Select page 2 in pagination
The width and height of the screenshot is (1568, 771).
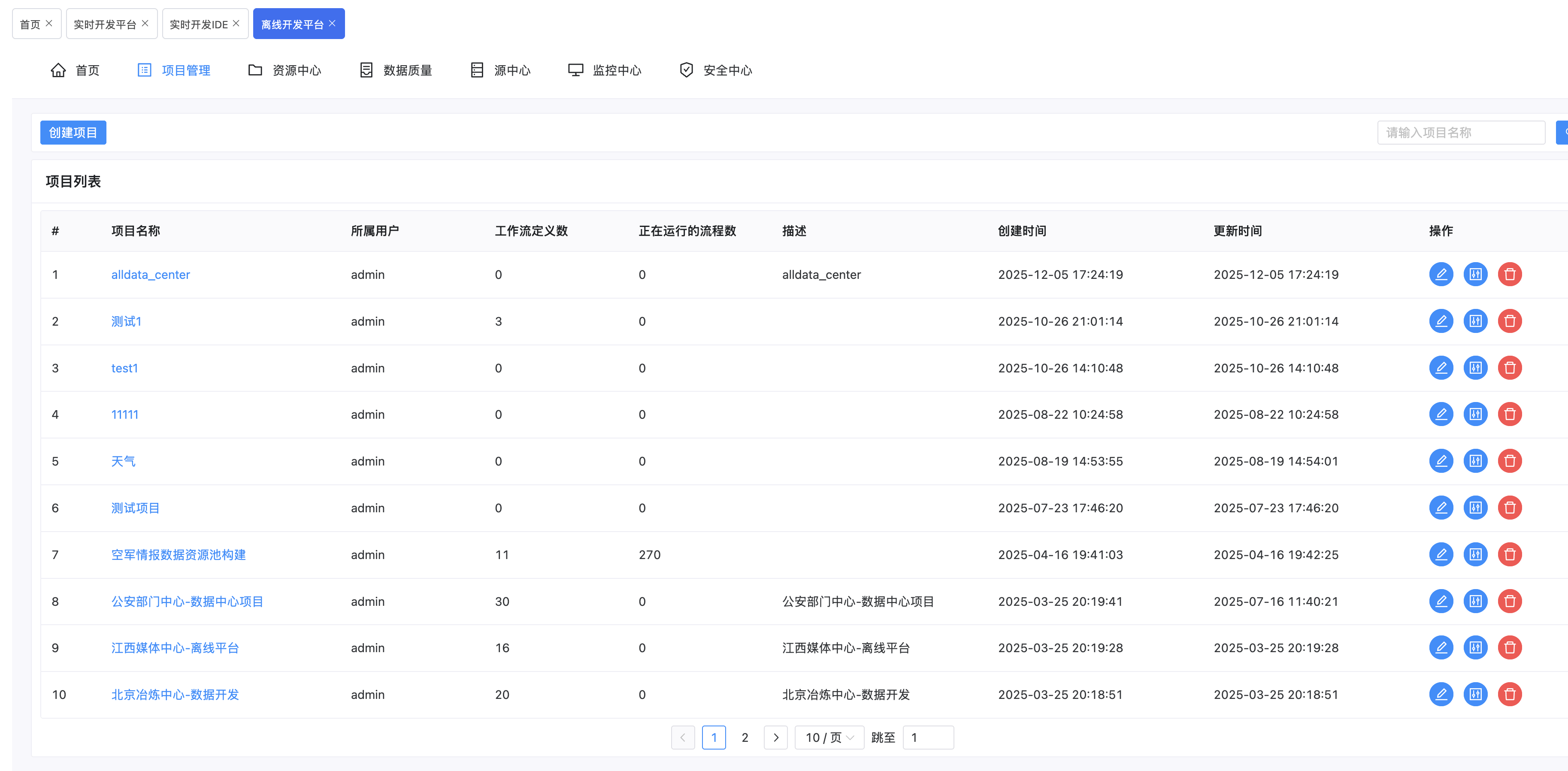click(745, 738)
